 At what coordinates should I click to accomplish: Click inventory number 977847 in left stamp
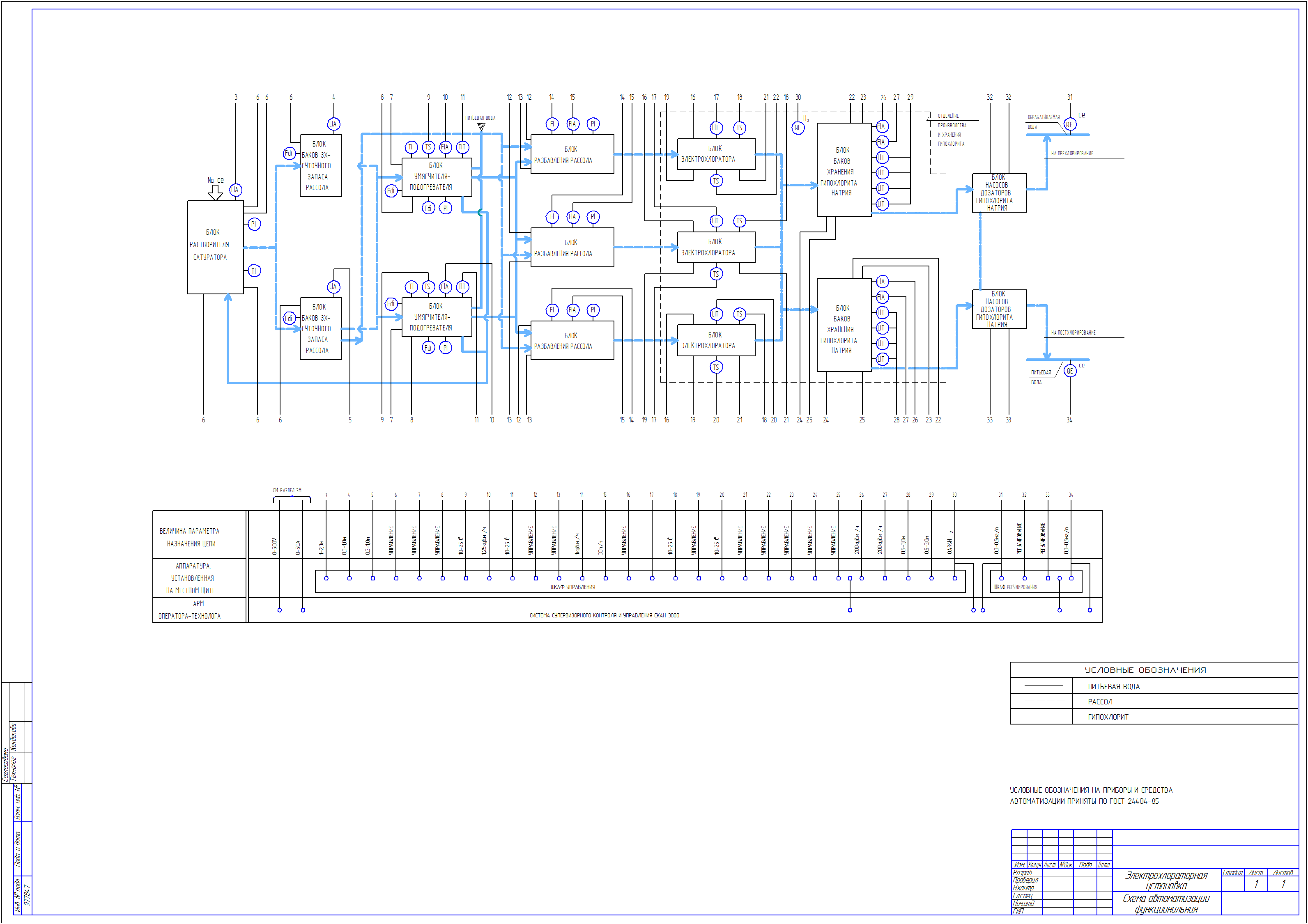[x=27, y=895]
